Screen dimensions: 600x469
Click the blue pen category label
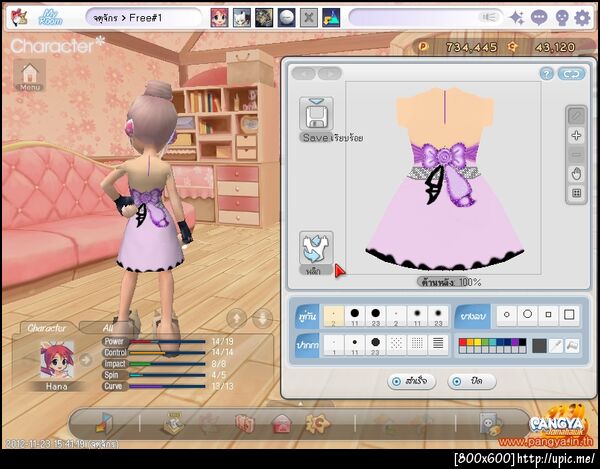point(308,345)
